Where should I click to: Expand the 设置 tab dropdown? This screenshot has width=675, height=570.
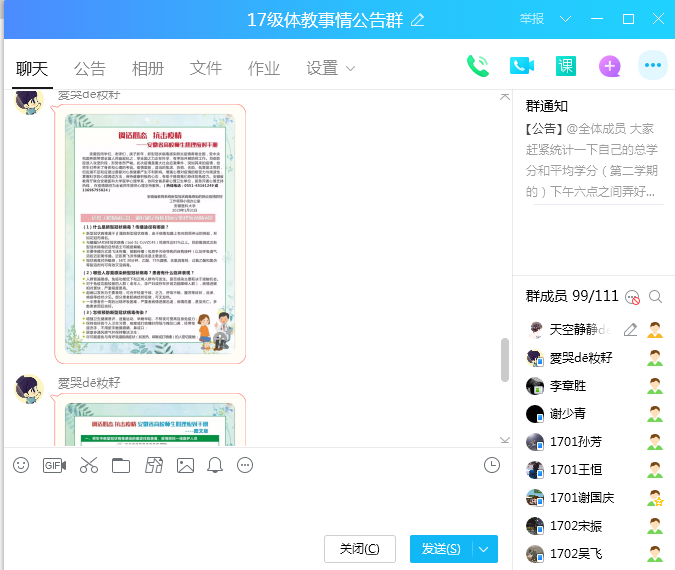[x=350, y=68]
